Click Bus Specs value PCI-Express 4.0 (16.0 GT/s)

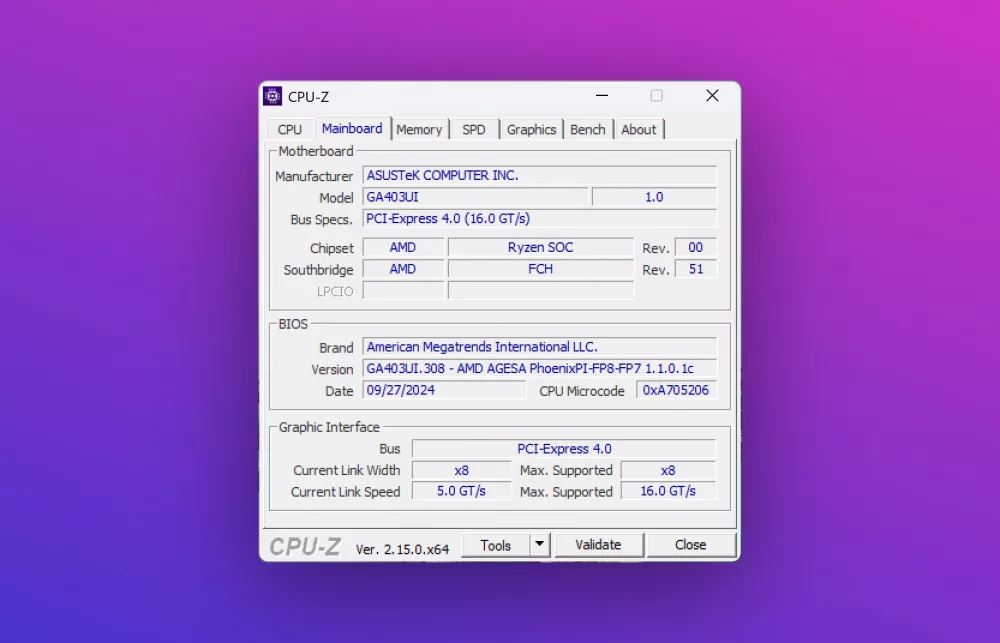540,219
